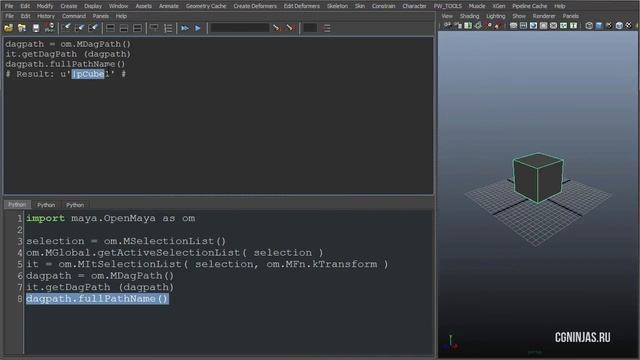
Task: Toggle Show Input layout button
Action: (x=124, y=28)
